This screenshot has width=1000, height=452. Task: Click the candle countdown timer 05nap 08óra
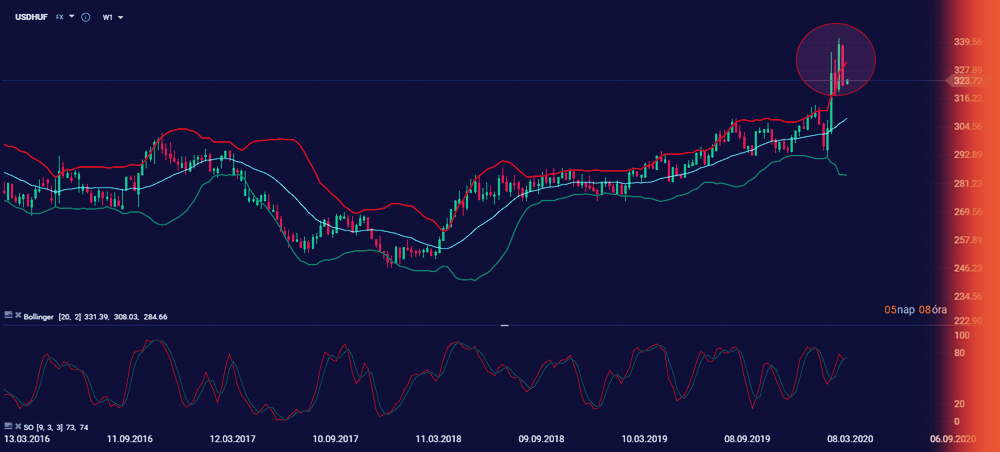point(915,309)
